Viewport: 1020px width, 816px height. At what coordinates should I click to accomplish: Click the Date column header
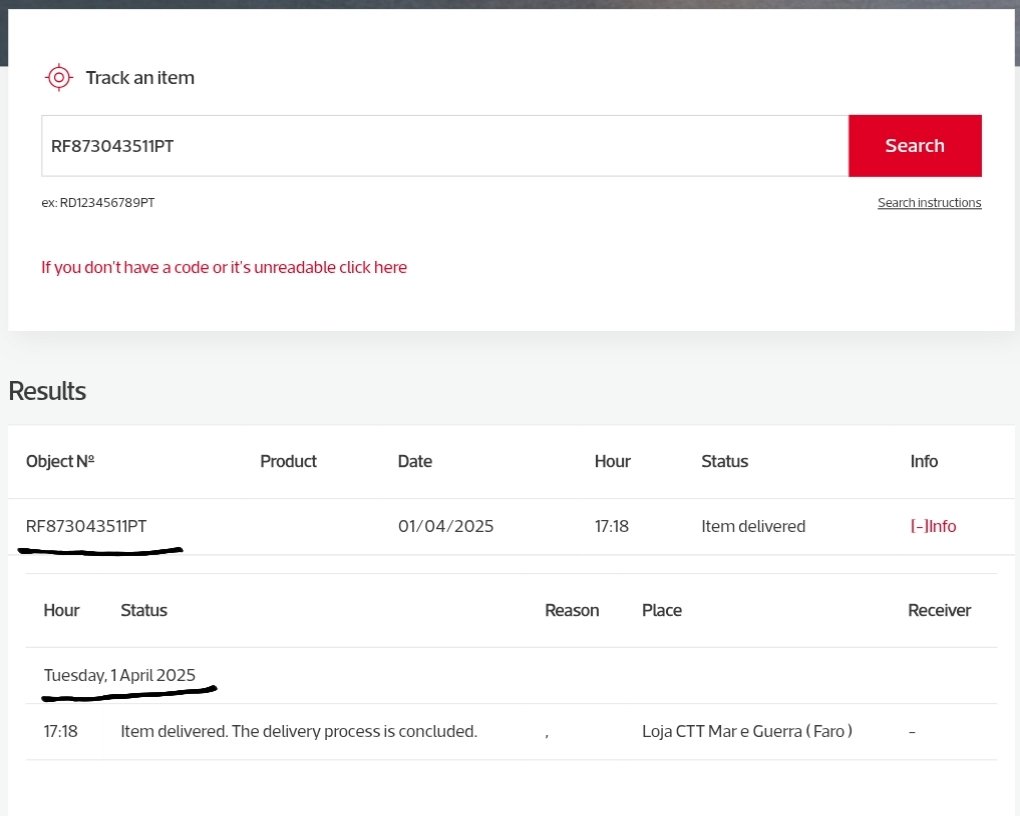point(415,461)
